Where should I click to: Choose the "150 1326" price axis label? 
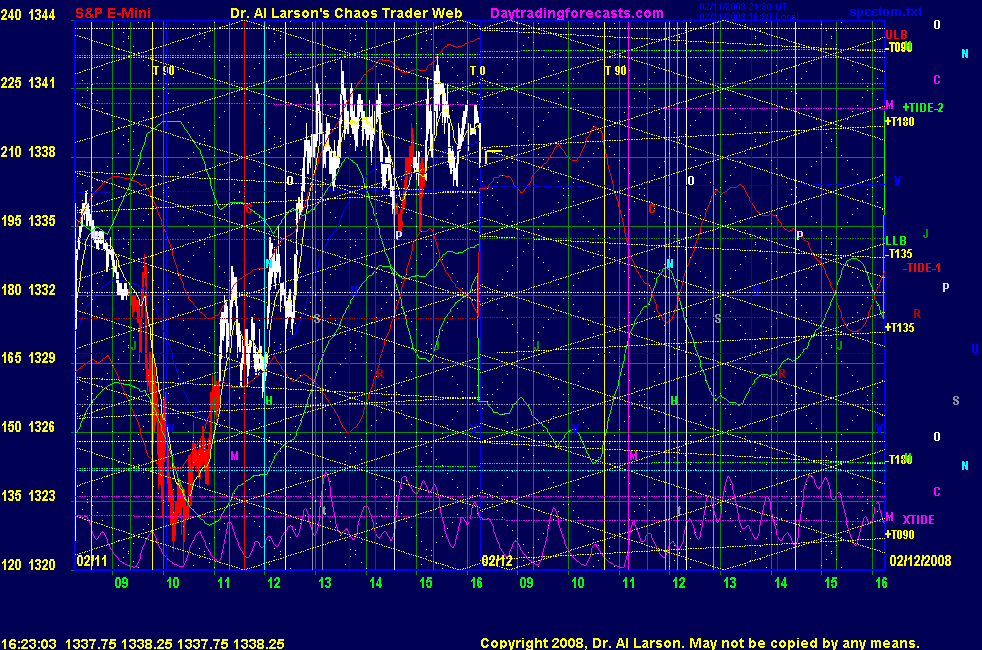28,427
